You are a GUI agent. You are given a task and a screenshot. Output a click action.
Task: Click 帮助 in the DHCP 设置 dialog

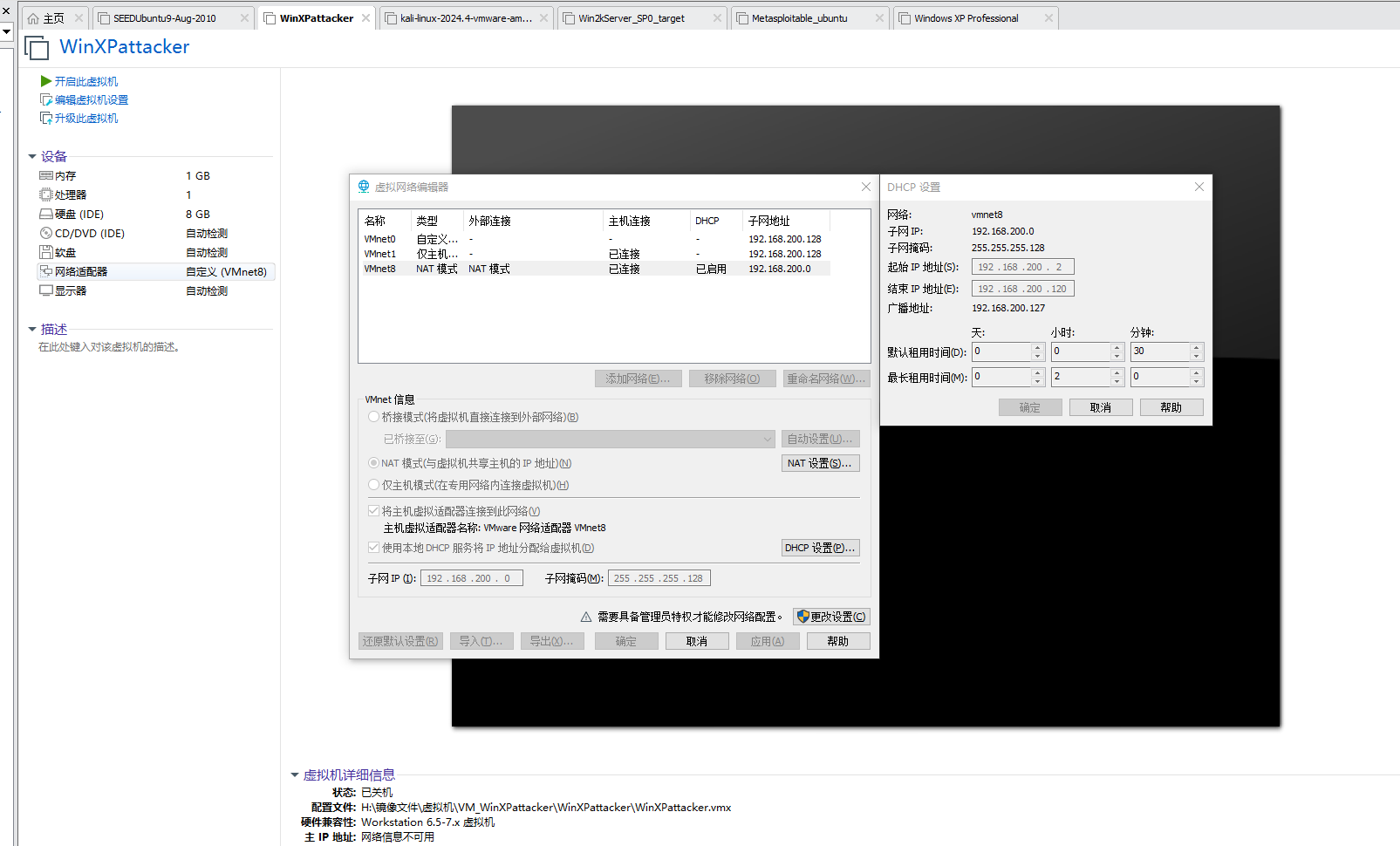(1171, 407)
